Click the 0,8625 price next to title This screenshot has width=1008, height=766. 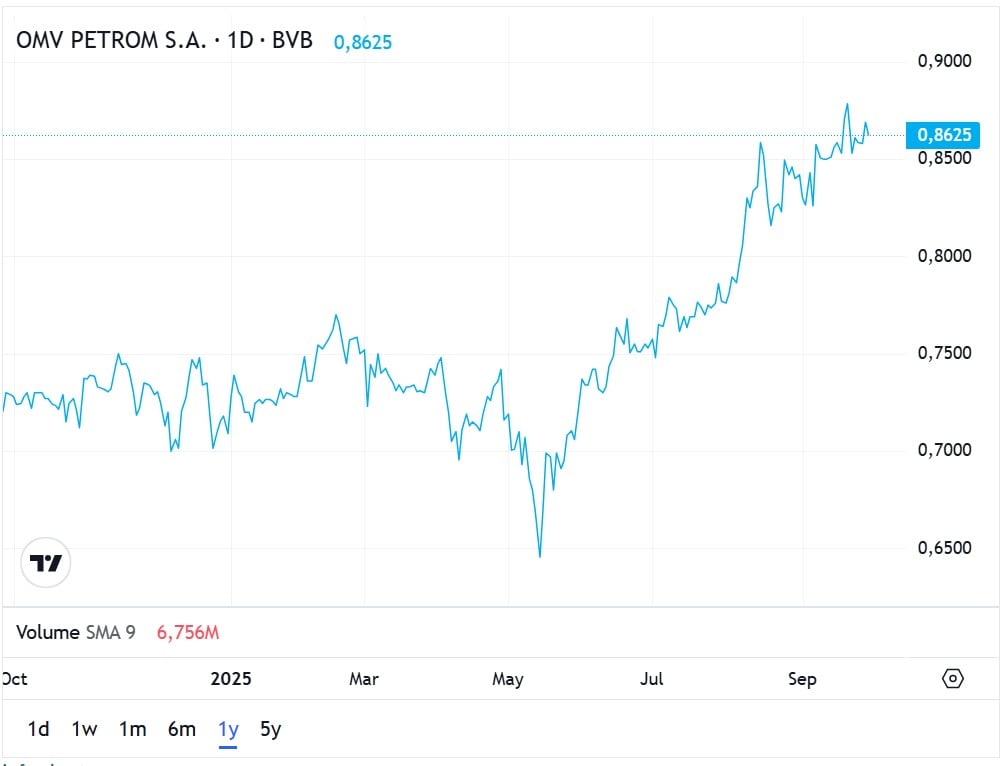[362, 42]
